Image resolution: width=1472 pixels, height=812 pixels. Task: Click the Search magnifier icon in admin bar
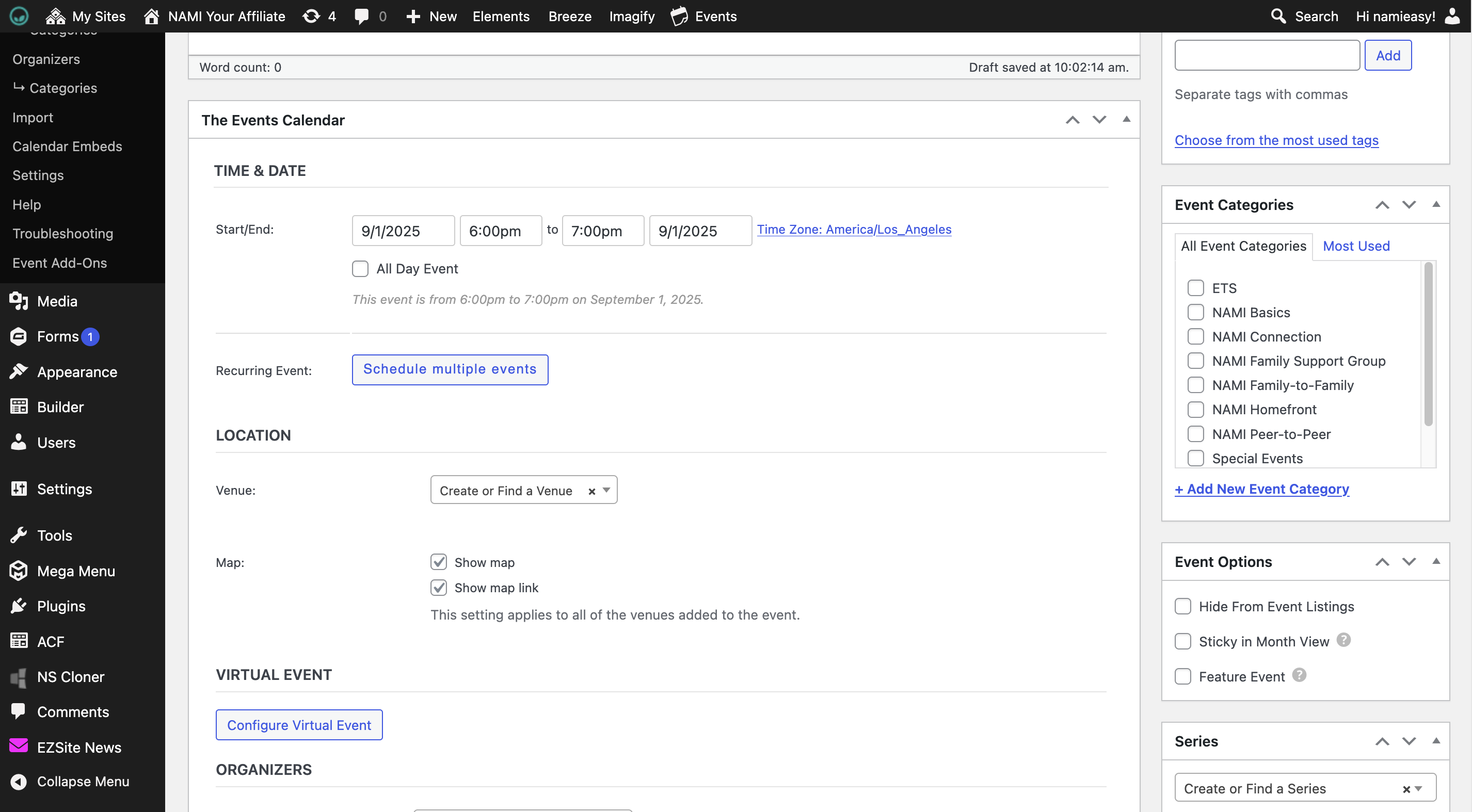(x=1278, y=16)
